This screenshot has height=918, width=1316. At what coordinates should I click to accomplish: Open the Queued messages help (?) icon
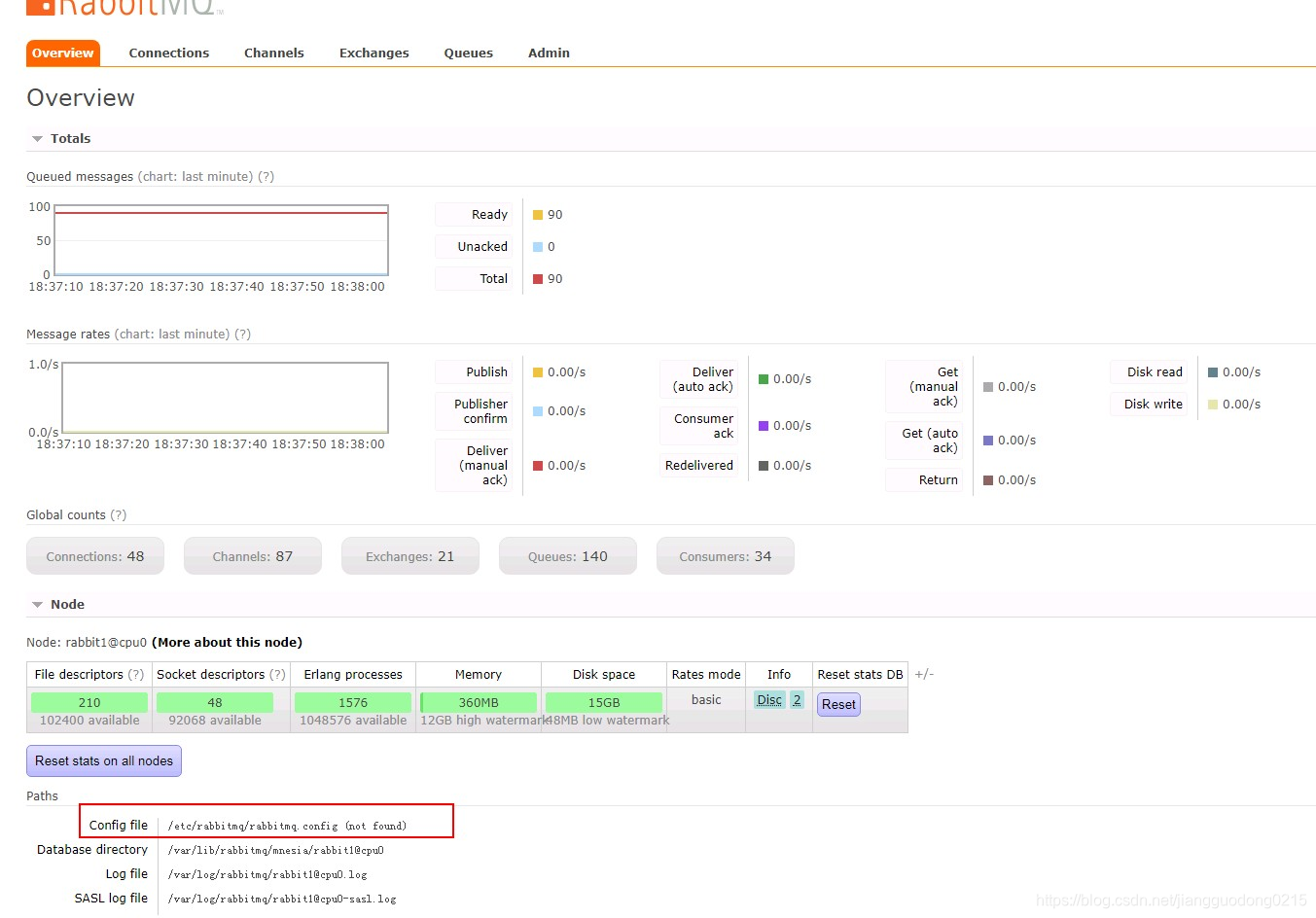pos(267,176)
